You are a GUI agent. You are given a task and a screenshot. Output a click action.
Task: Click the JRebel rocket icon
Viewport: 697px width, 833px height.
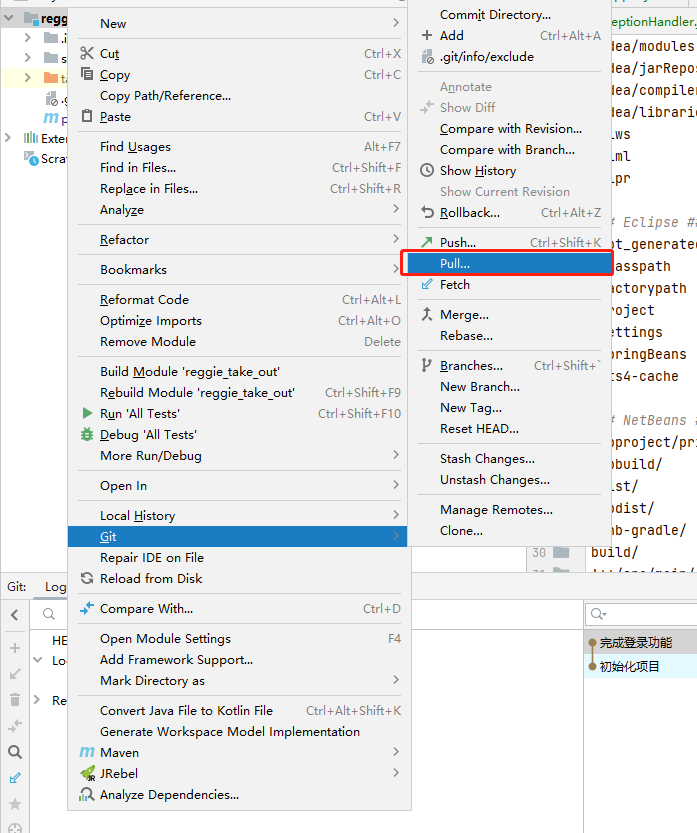tap(88, 774)
